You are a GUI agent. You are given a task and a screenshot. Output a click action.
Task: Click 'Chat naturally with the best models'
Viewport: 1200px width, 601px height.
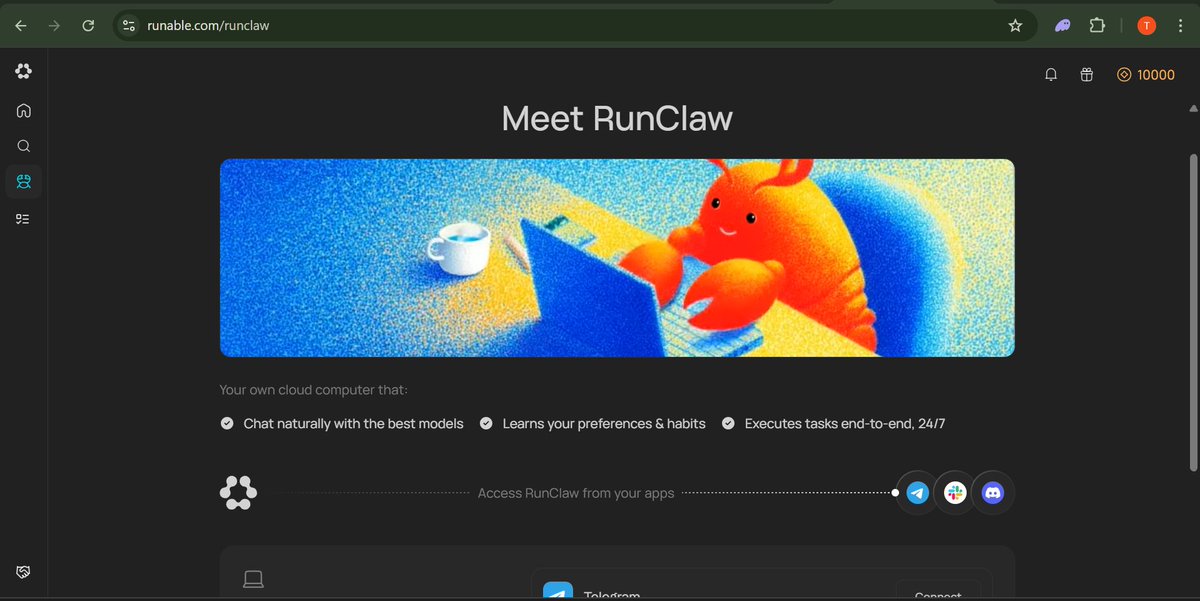pyautogui.click(x=353, y=424)
